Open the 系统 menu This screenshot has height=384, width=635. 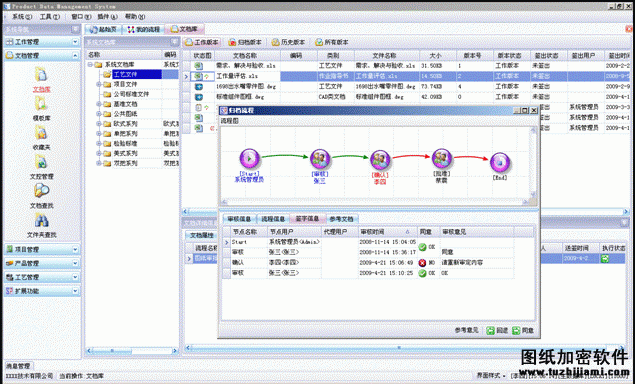point(21,17)
